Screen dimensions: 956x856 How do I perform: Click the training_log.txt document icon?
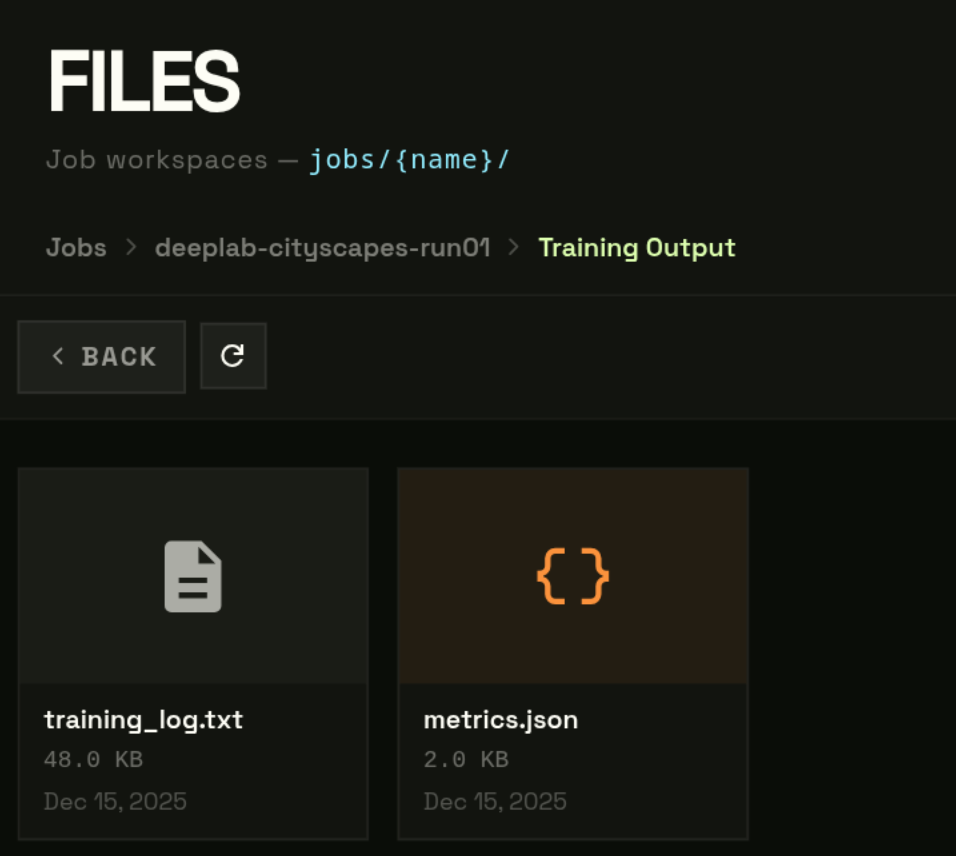(193, 576)
